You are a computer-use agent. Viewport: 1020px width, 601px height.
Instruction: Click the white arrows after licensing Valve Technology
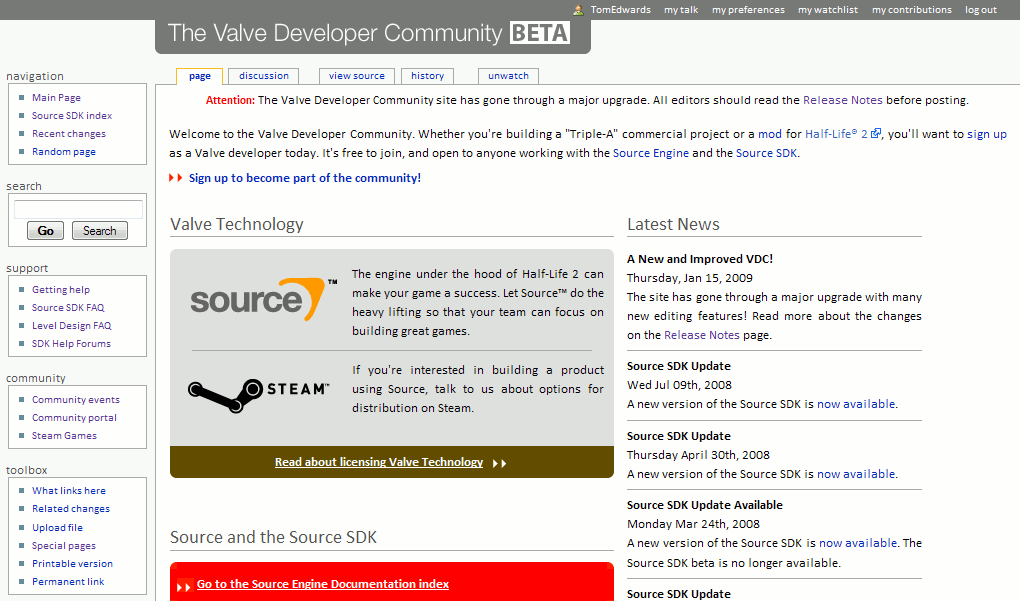pos(499,463)
